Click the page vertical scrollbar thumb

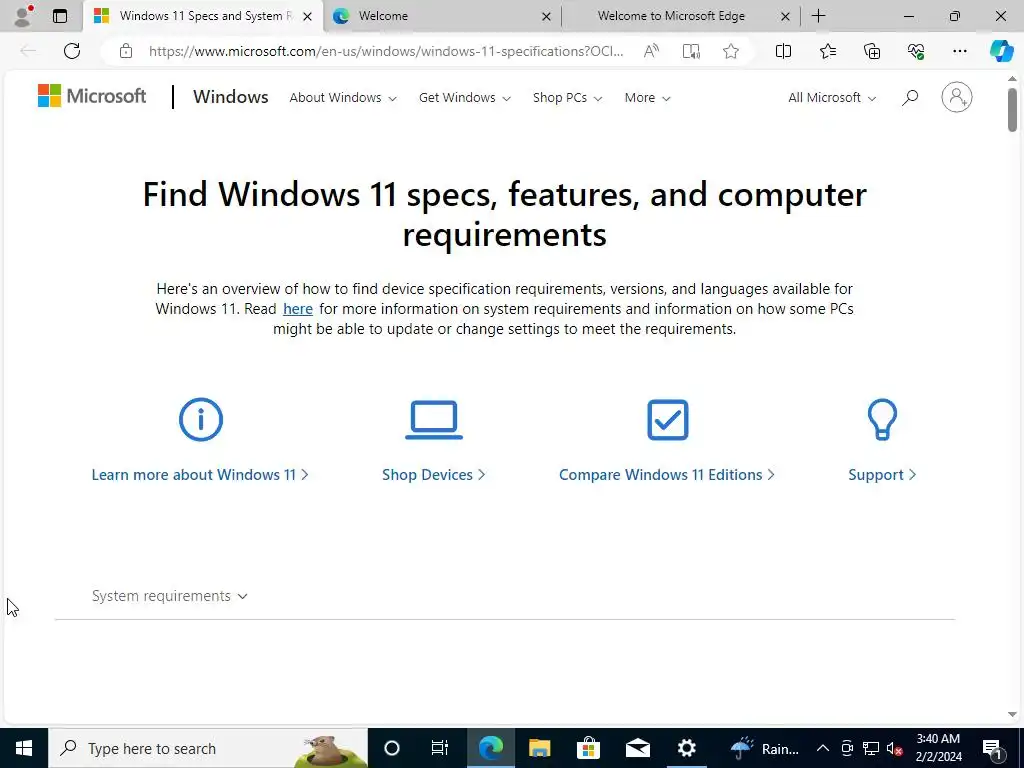click(x=1012, y=110)
